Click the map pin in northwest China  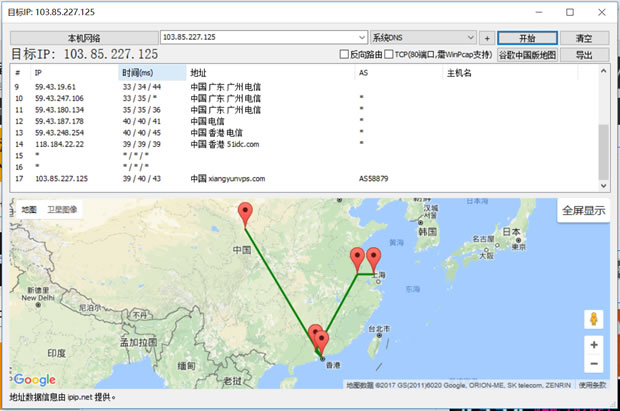tap(245, 214)
